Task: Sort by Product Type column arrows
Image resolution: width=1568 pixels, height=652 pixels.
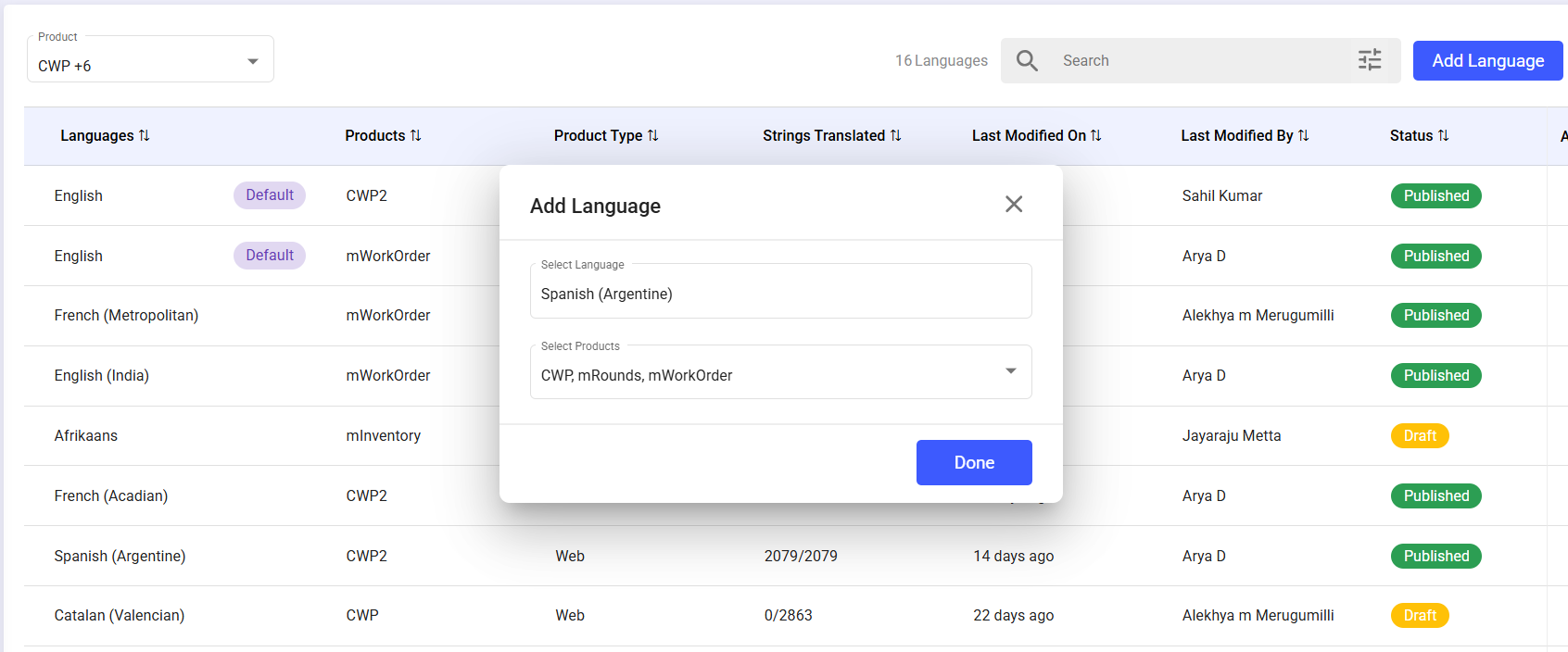Action: coord(653,136)
